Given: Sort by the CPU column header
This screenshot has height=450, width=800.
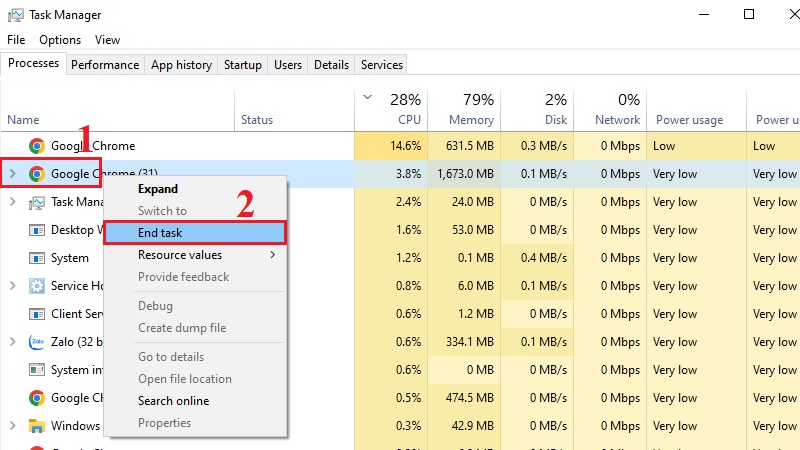Looking at the screenshot, I should pyautogui.click(x=391, y=111).
